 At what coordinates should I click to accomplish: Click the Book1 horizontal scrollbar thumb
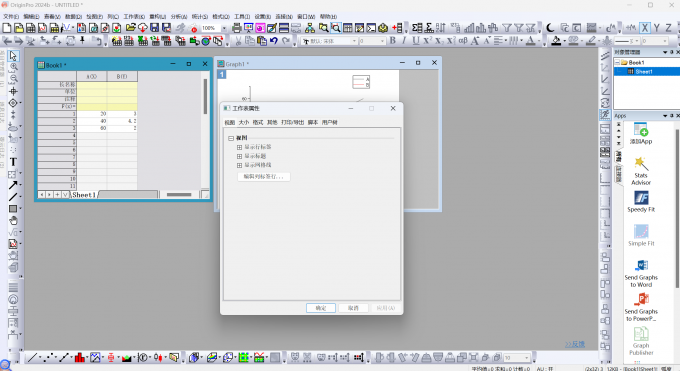[179, 195]
